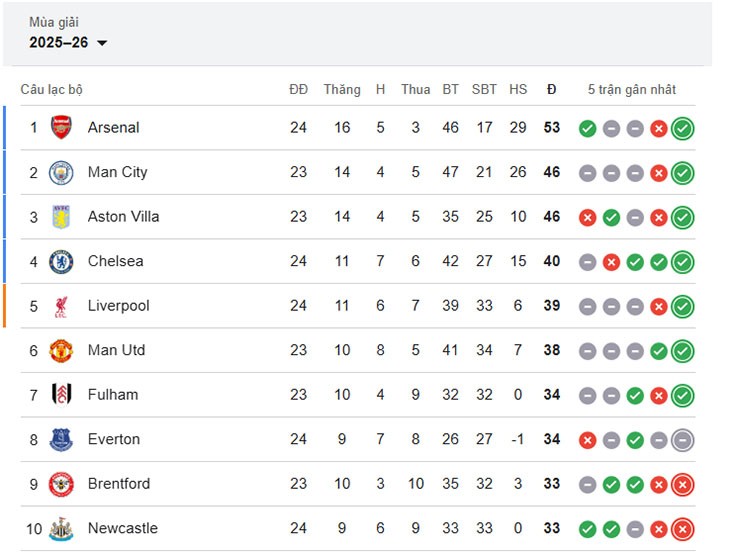Click the Newcastle club badge

tap(61, 528)
